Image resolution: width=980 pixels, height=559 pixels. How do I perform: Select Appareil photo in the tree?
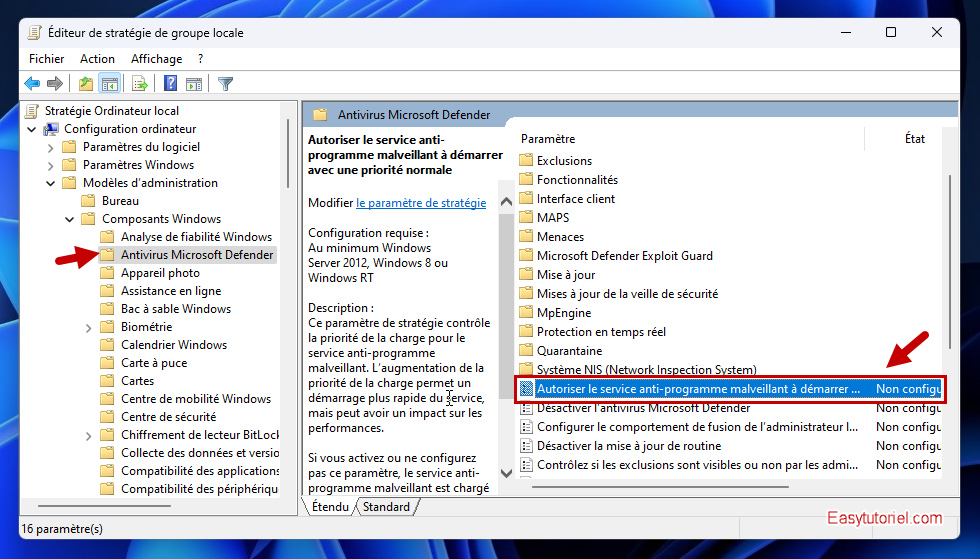pos(160,273)
